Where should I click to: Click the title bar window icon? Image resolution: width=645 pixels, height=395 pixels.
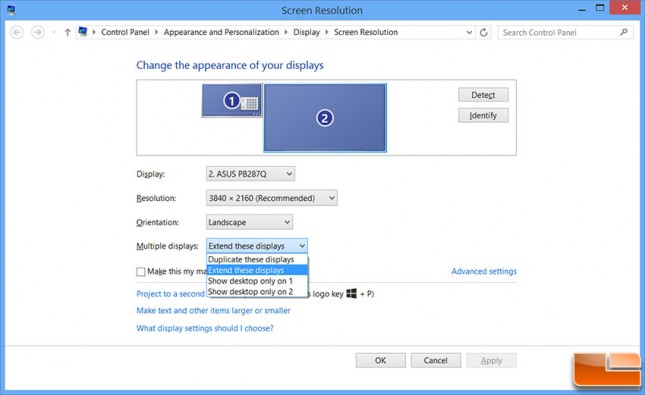[x=11, y=10]
